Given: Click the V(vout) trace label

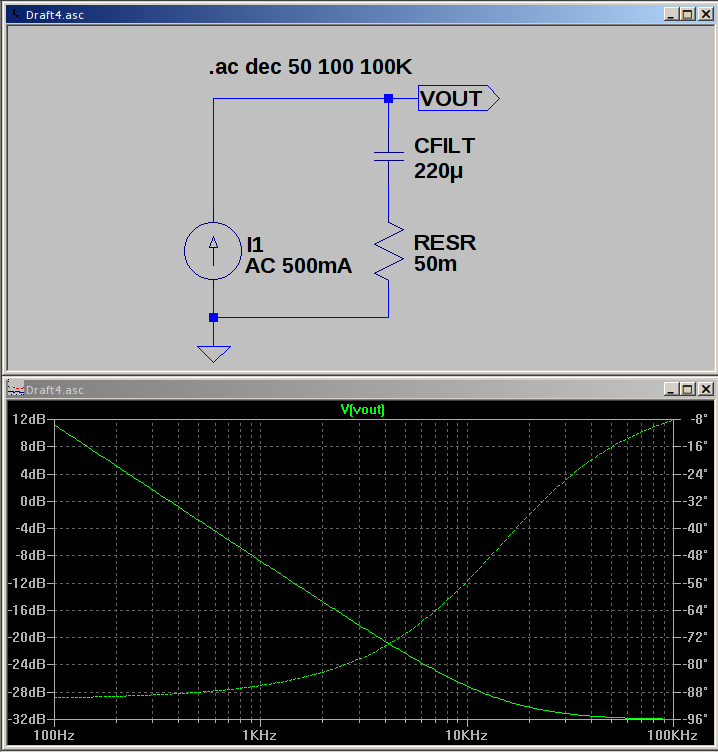Looking at the screenshot, I should tap(363, 410).
